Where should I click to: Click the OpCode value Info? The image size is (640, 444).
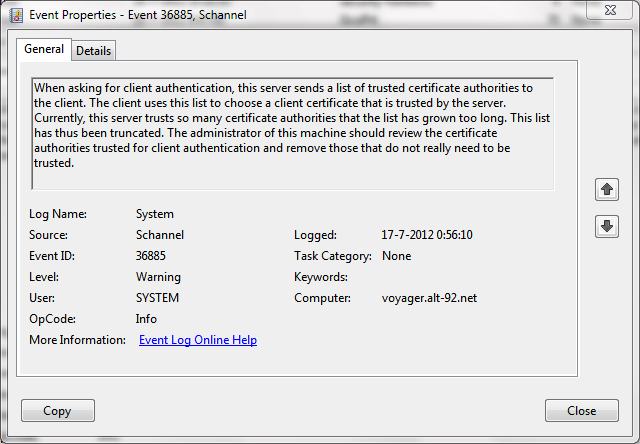[146, 319]
